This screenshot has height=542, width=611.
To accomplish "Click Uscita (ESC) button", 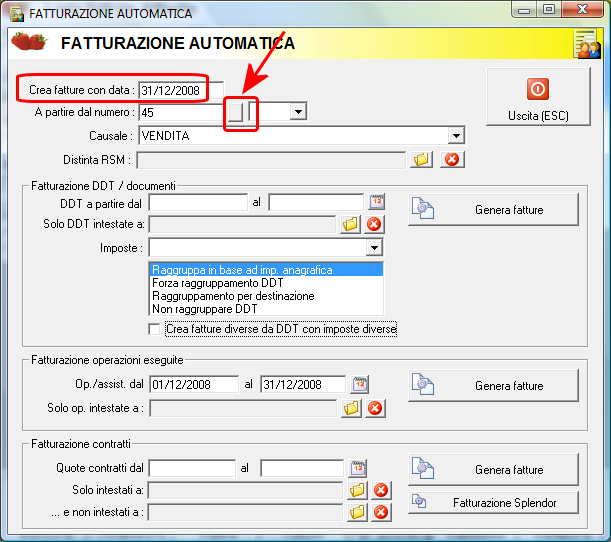I will pos(538,97).
